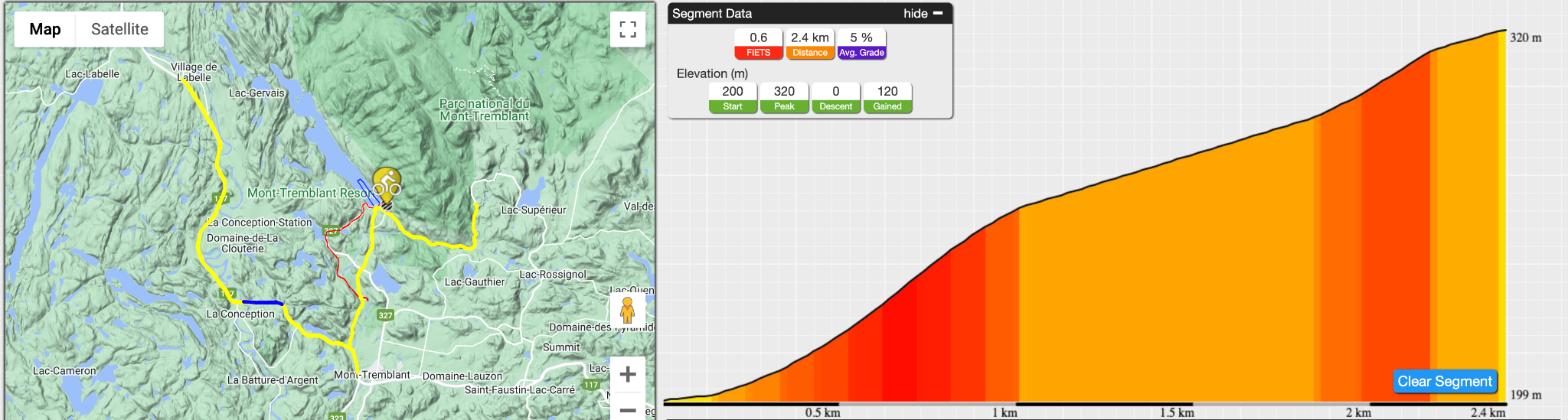Click Parc national du Mont-Tremblant label
Viewport: 1568px width, 420px height.
click(484, 109)
